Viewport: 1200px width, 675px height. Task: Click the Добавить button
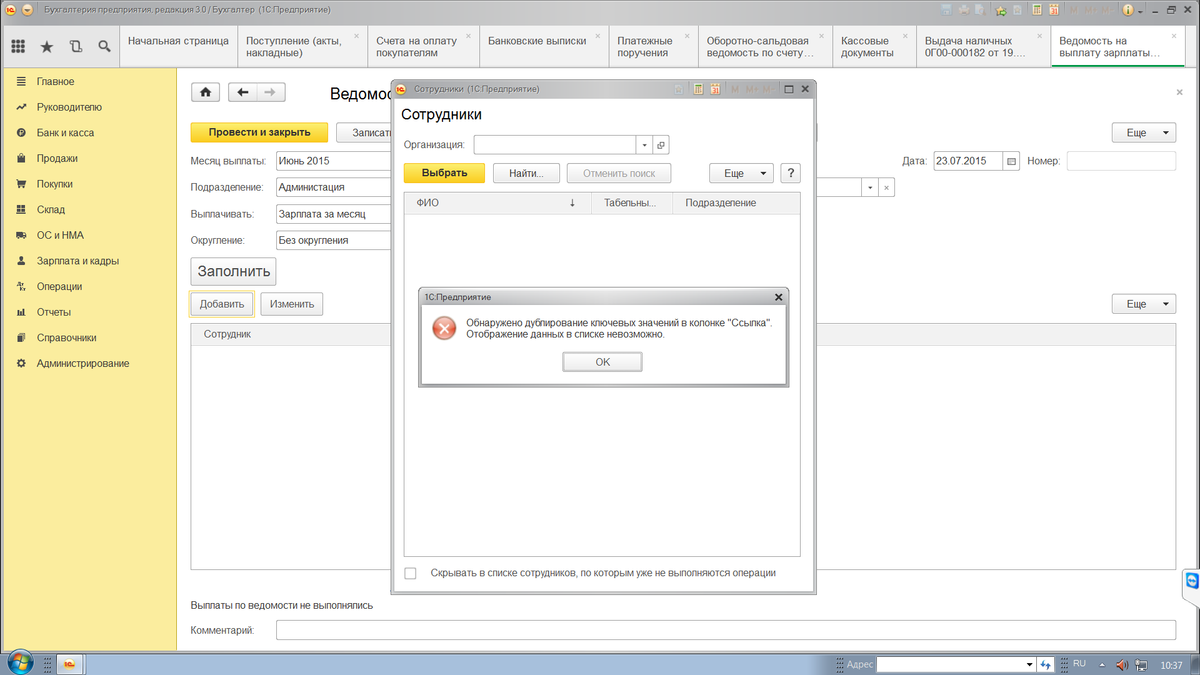[222, 304]
